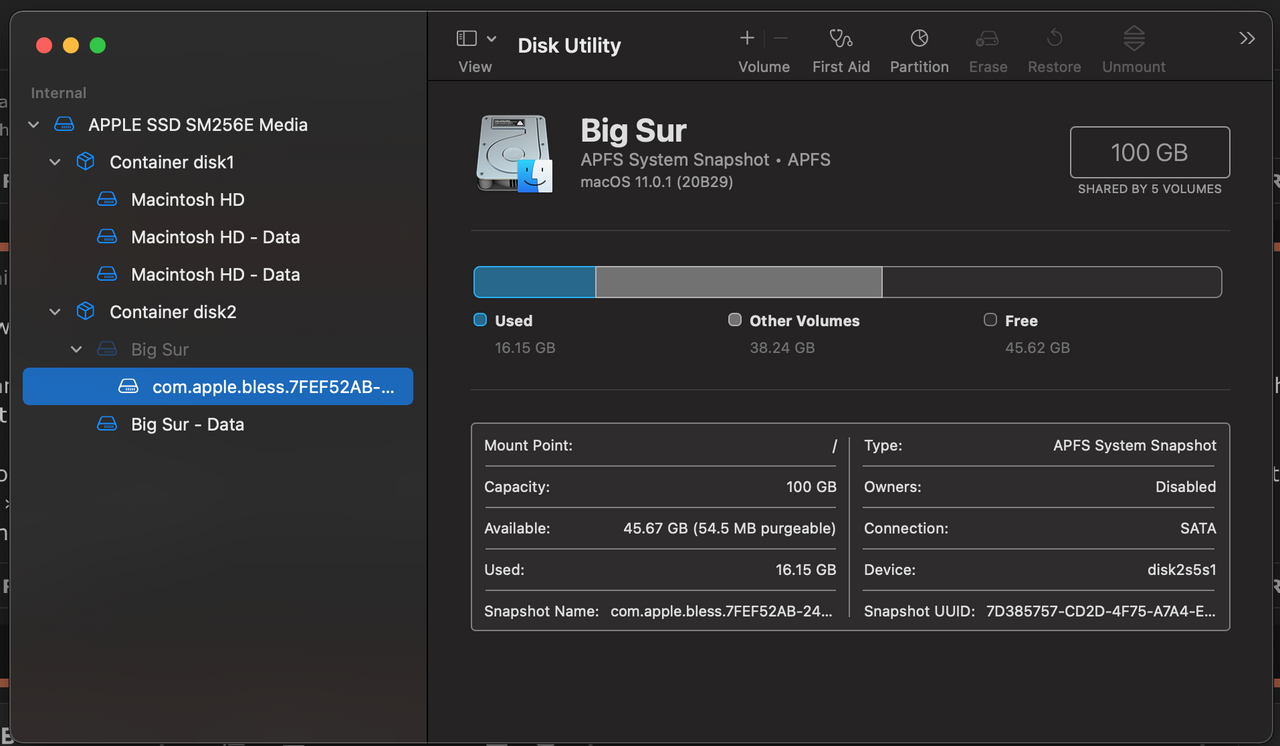Click SHARED BY 5 VOLUMES label

click(x=1150, y=189)
